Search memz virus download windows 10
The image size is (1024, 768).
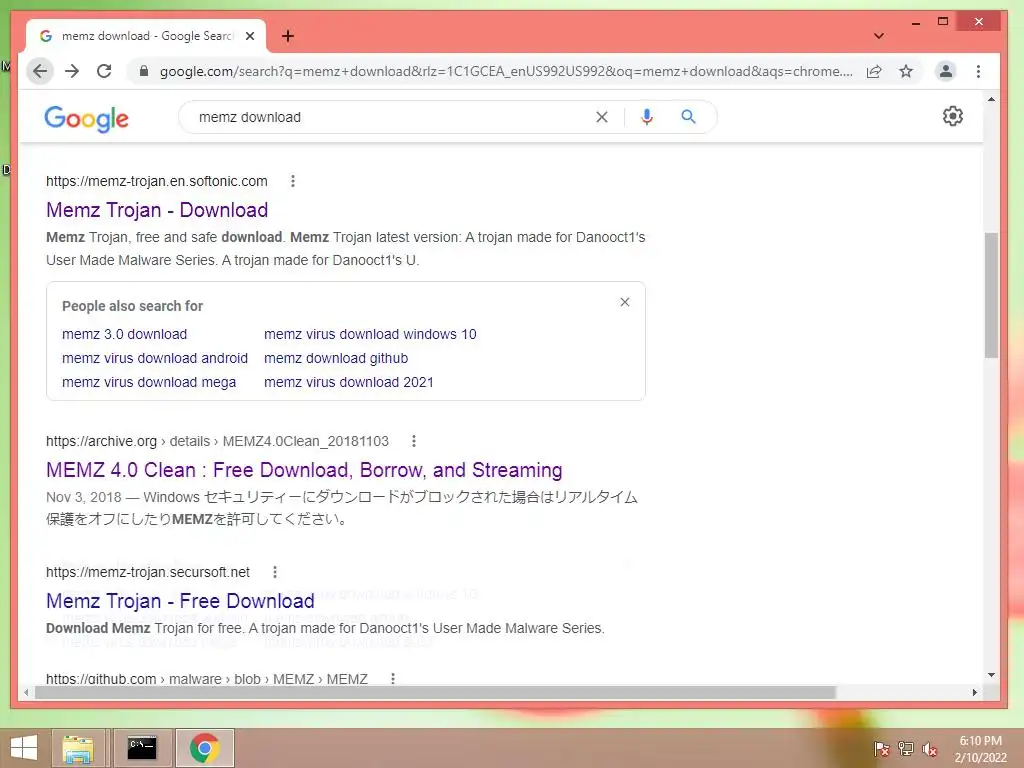point(370,334)
